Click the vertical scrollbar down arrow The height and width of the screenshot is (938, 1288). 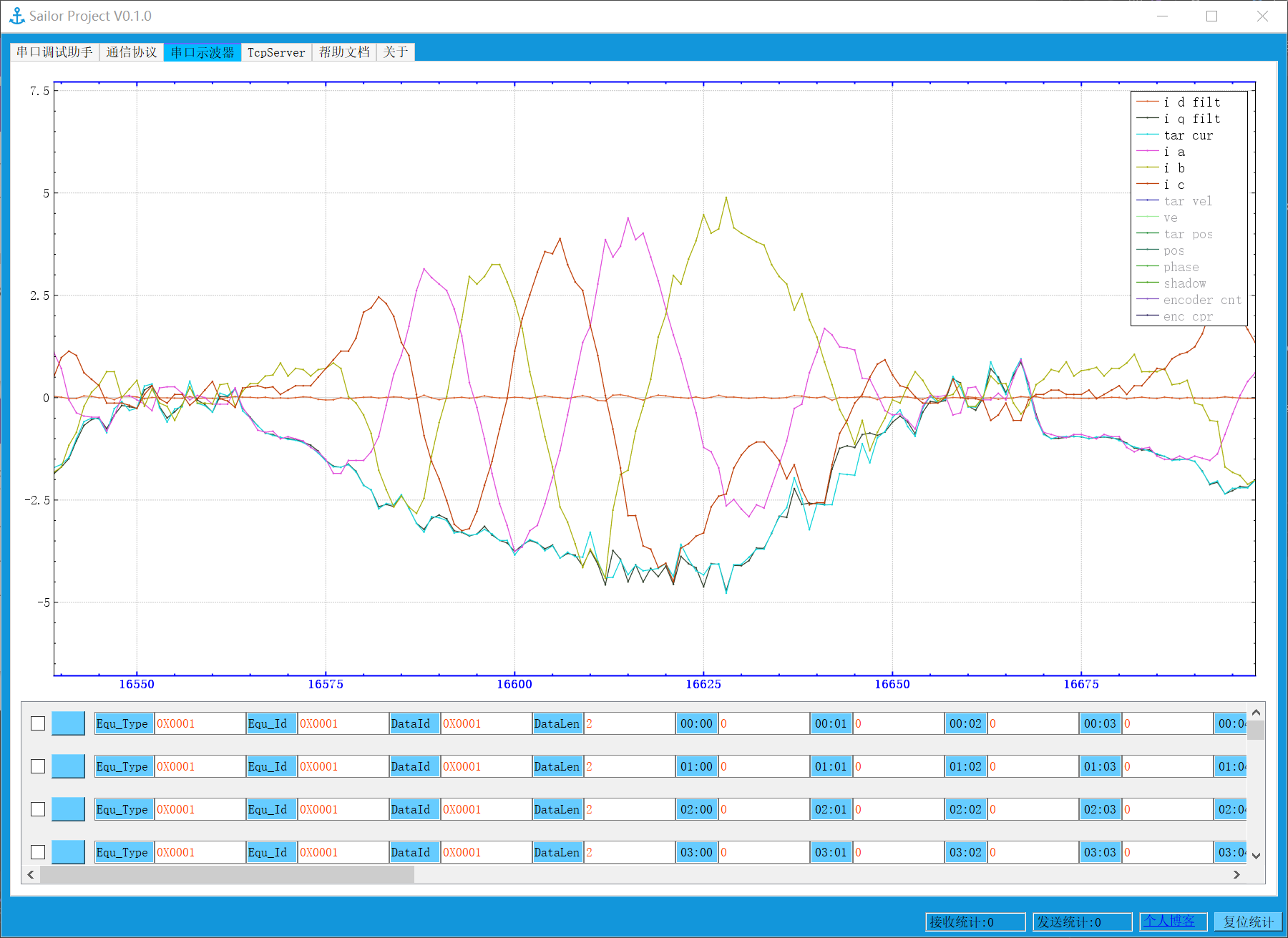pos(1256,856)
